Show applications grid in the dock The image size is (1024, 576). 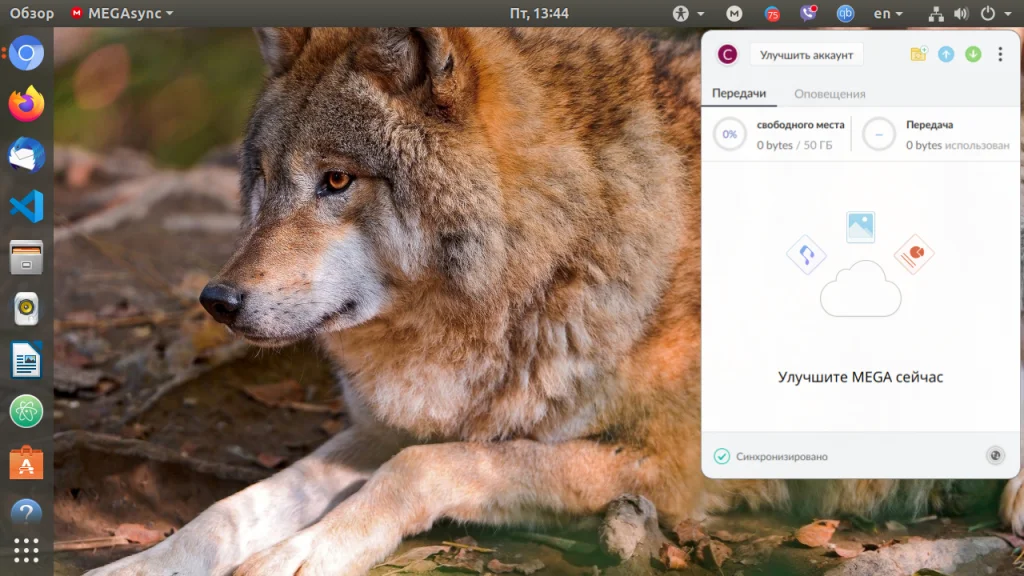(x=27, y=550)
